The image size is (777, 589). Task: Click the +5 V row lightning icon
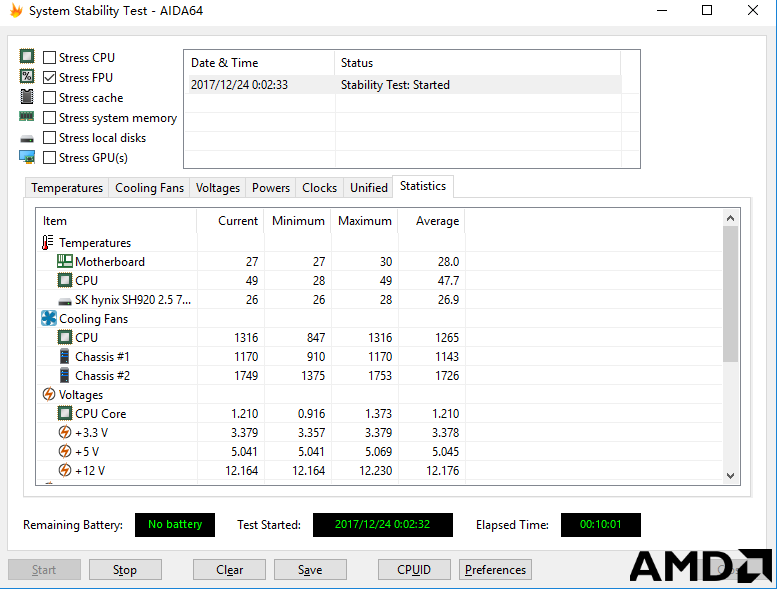(x=64, y=451)
